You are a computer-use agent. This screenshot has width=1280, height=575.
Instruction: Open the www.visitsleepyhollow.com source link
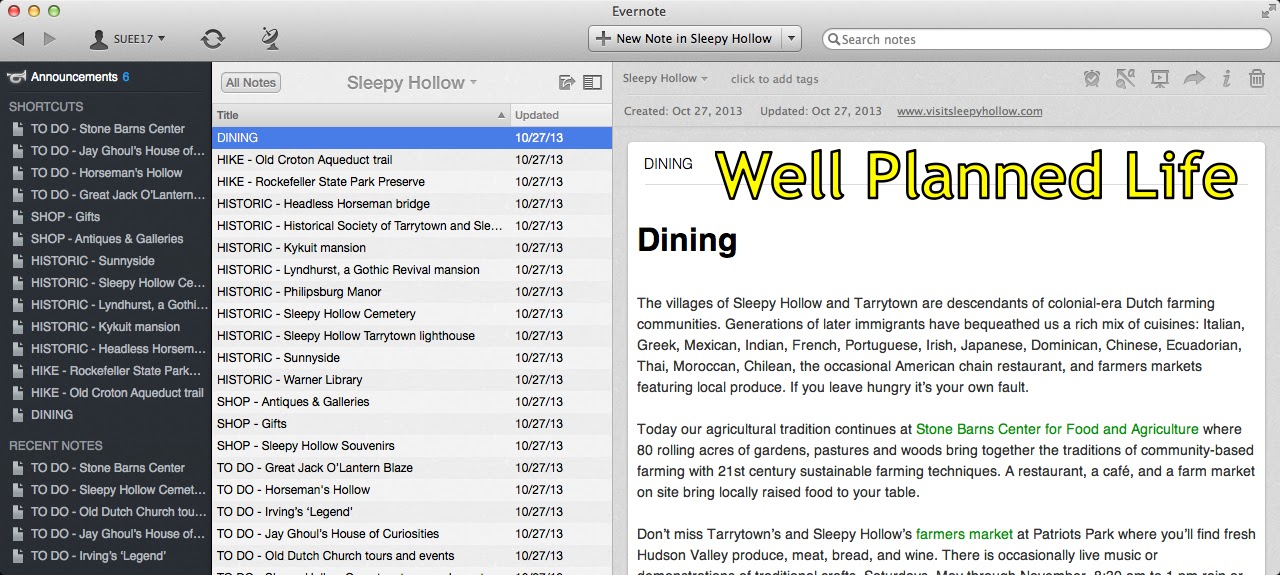click(x=969, y=111)
